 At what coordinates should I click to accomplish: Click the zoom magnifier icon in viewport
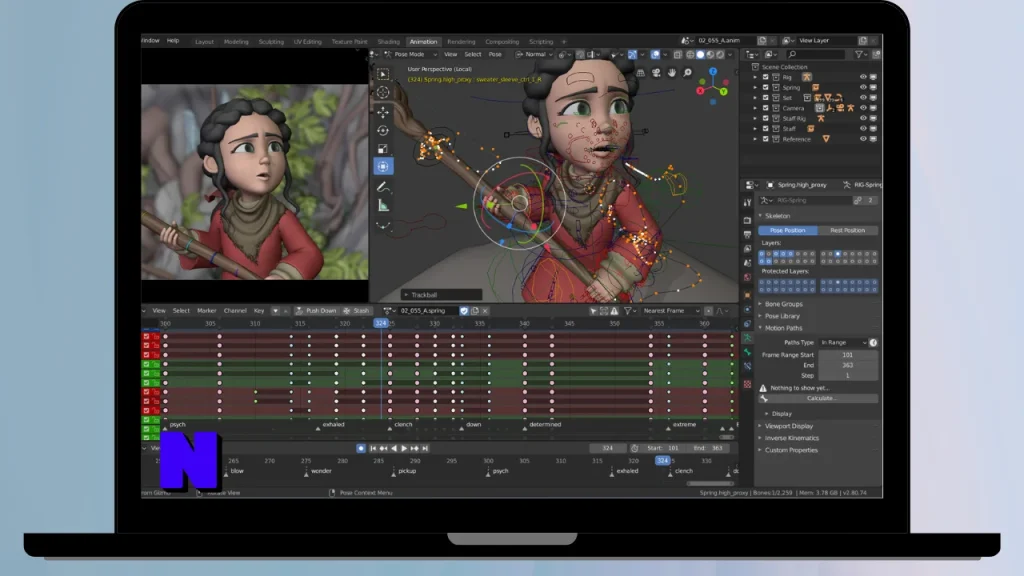688,73
